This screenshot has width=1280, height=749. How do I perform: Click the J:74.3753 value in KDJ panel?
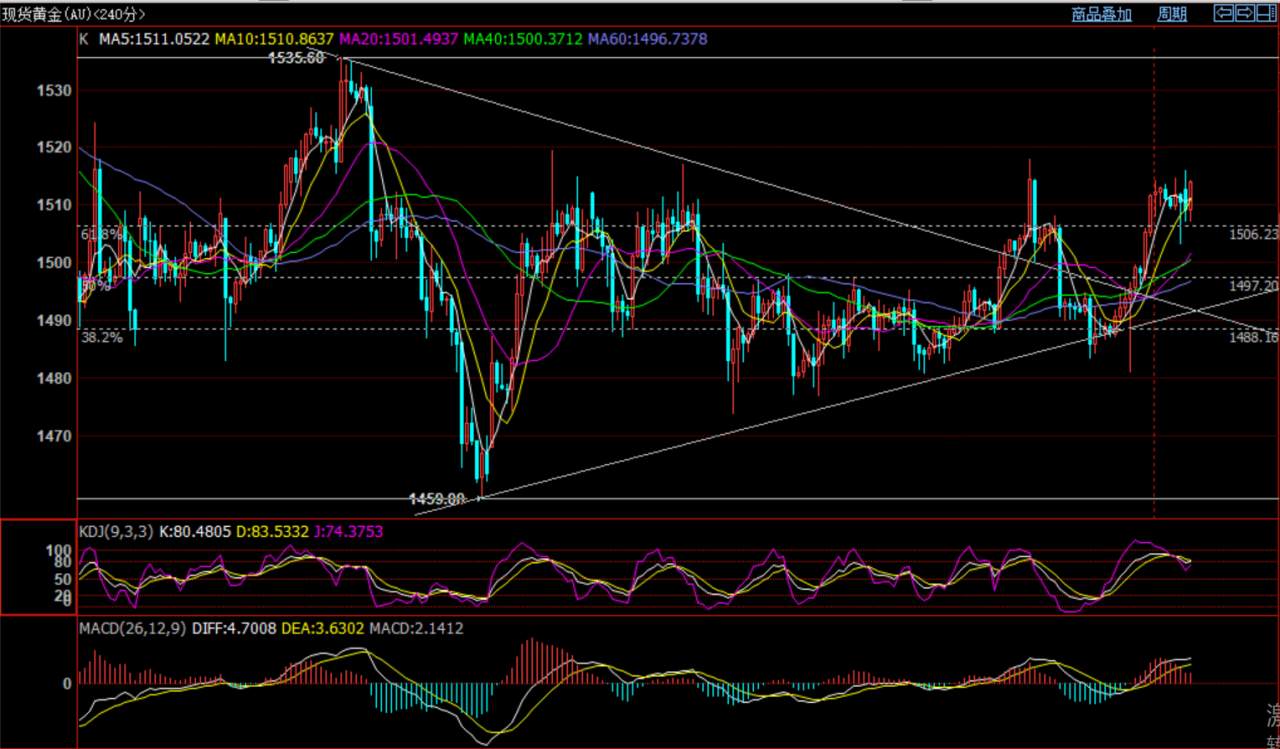click(350, 532)
